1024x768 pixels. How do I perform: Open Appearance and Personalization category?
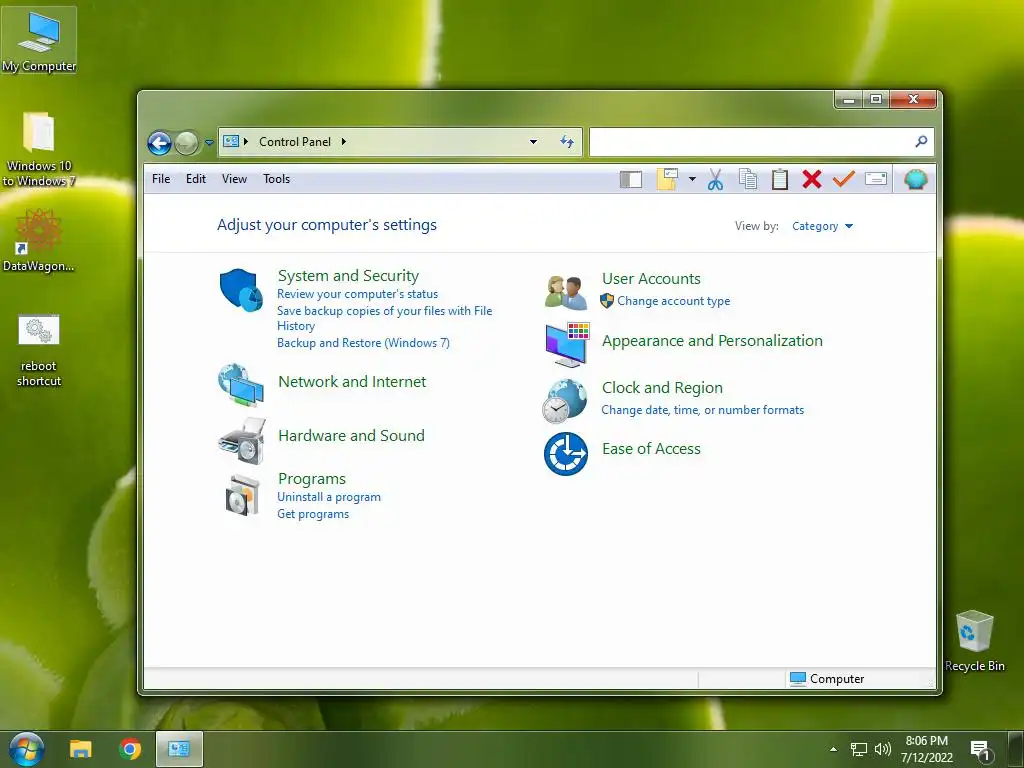tap(712, 341)
